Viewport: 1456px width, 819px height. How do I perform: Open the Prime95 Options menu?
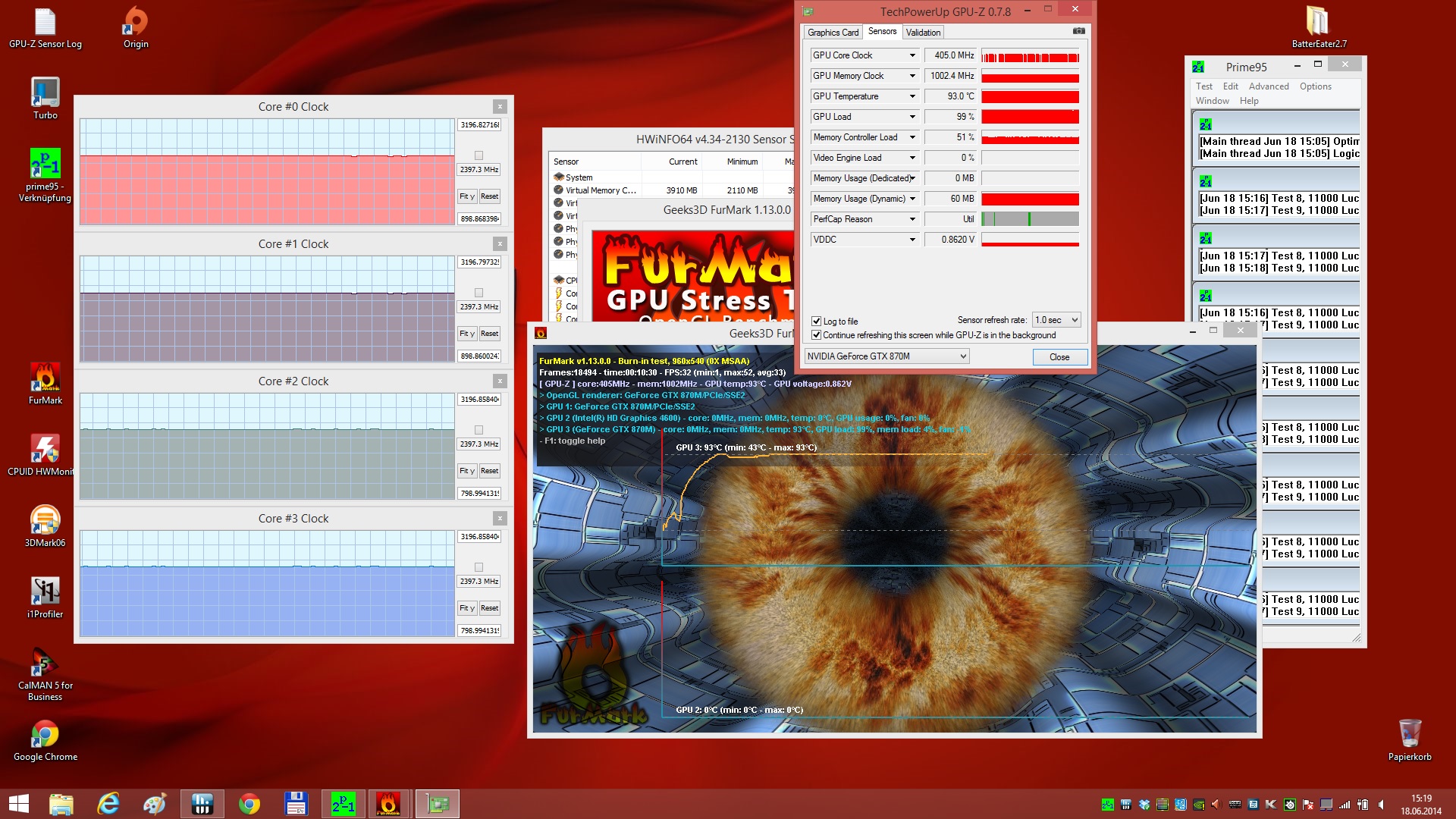click(1315, 86)
